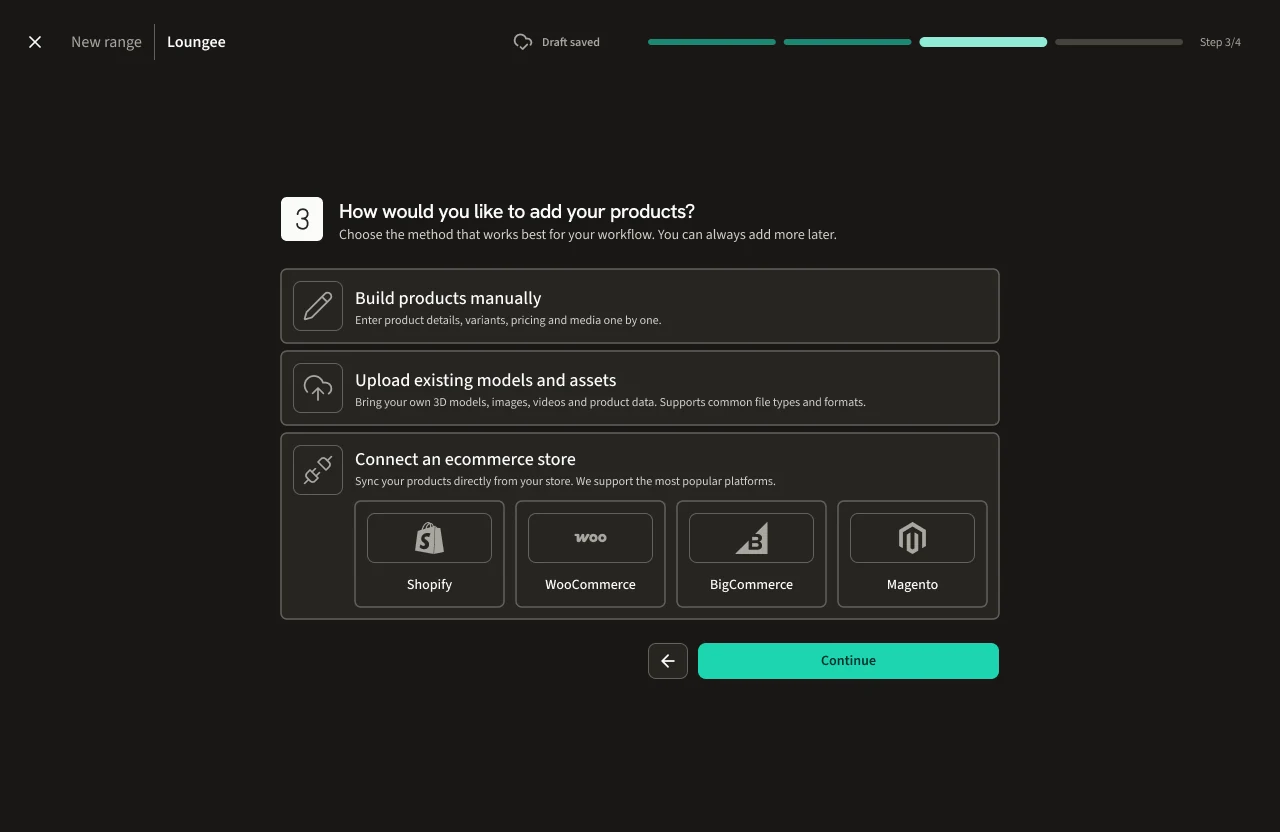This screenshot has width=1280, height=832.
Task: Close the new range wizard
Action: (x=35, y=42)
